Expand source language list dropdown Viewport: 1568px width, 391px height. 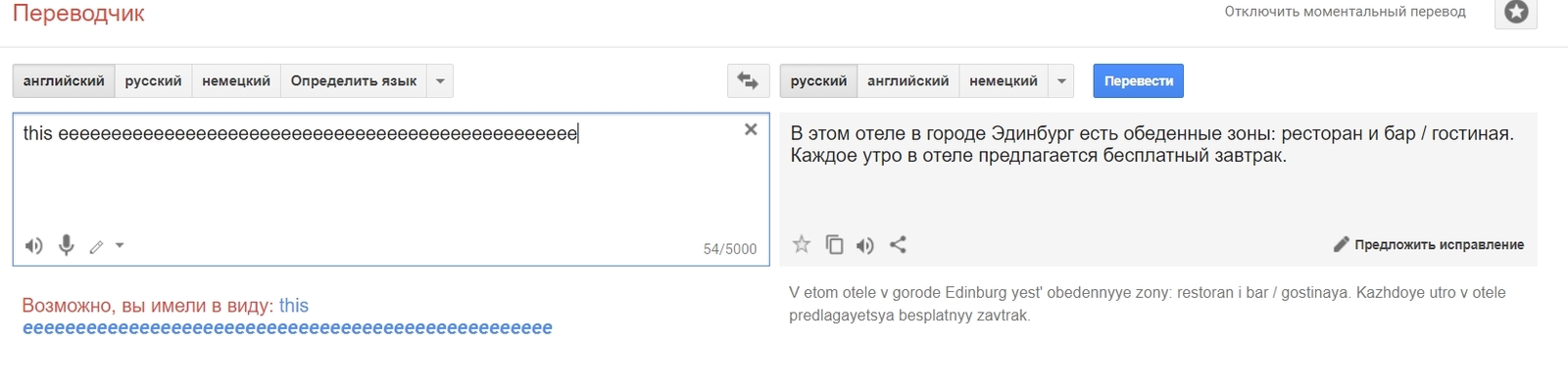[440, 81]
